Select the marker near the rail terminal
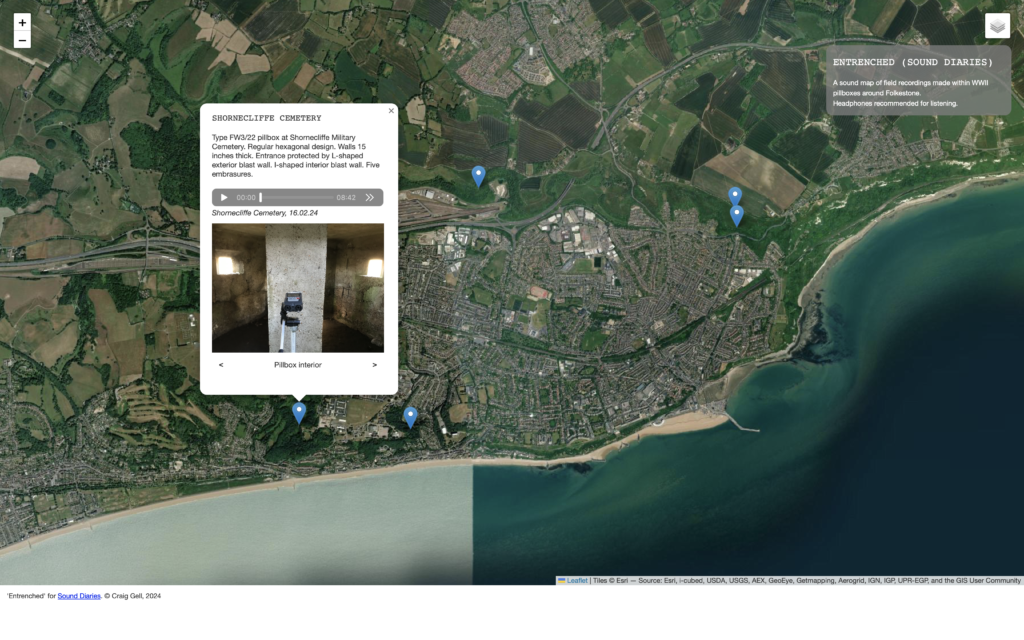 click(479, 176)
